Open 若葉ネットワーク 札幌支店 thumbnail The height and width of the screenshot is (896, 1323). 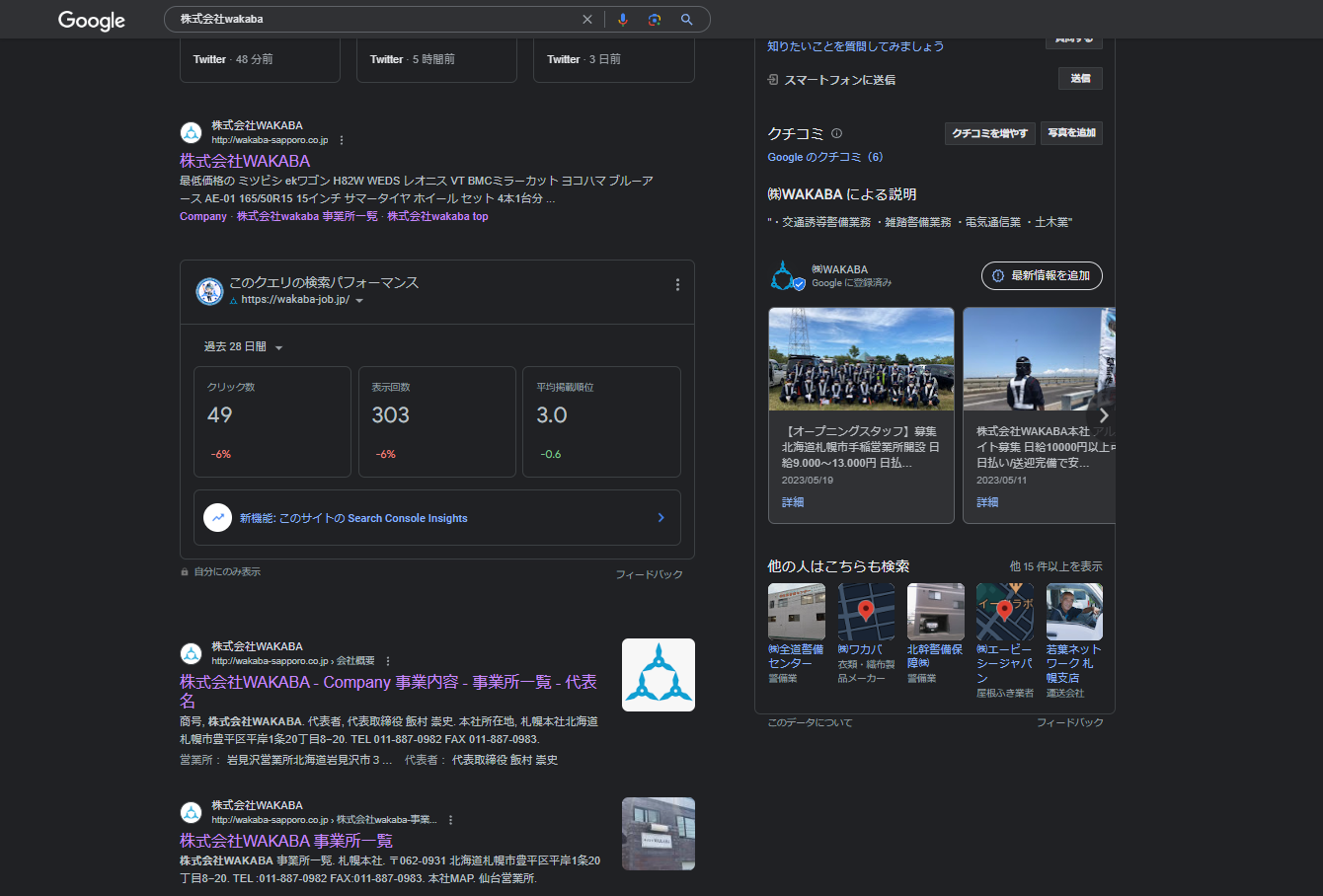point(1074,612)
